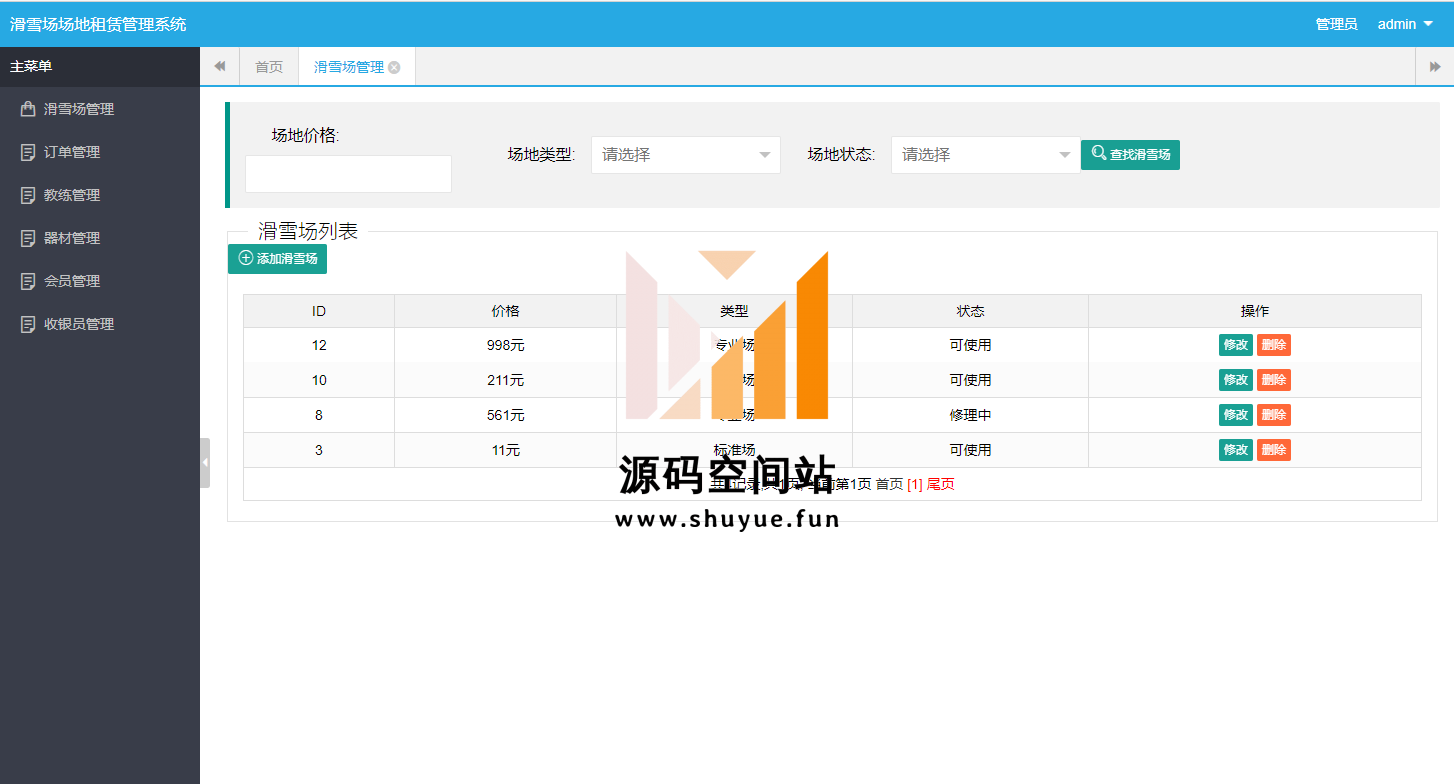Click the 操作 column header

tap(1255, 311)
